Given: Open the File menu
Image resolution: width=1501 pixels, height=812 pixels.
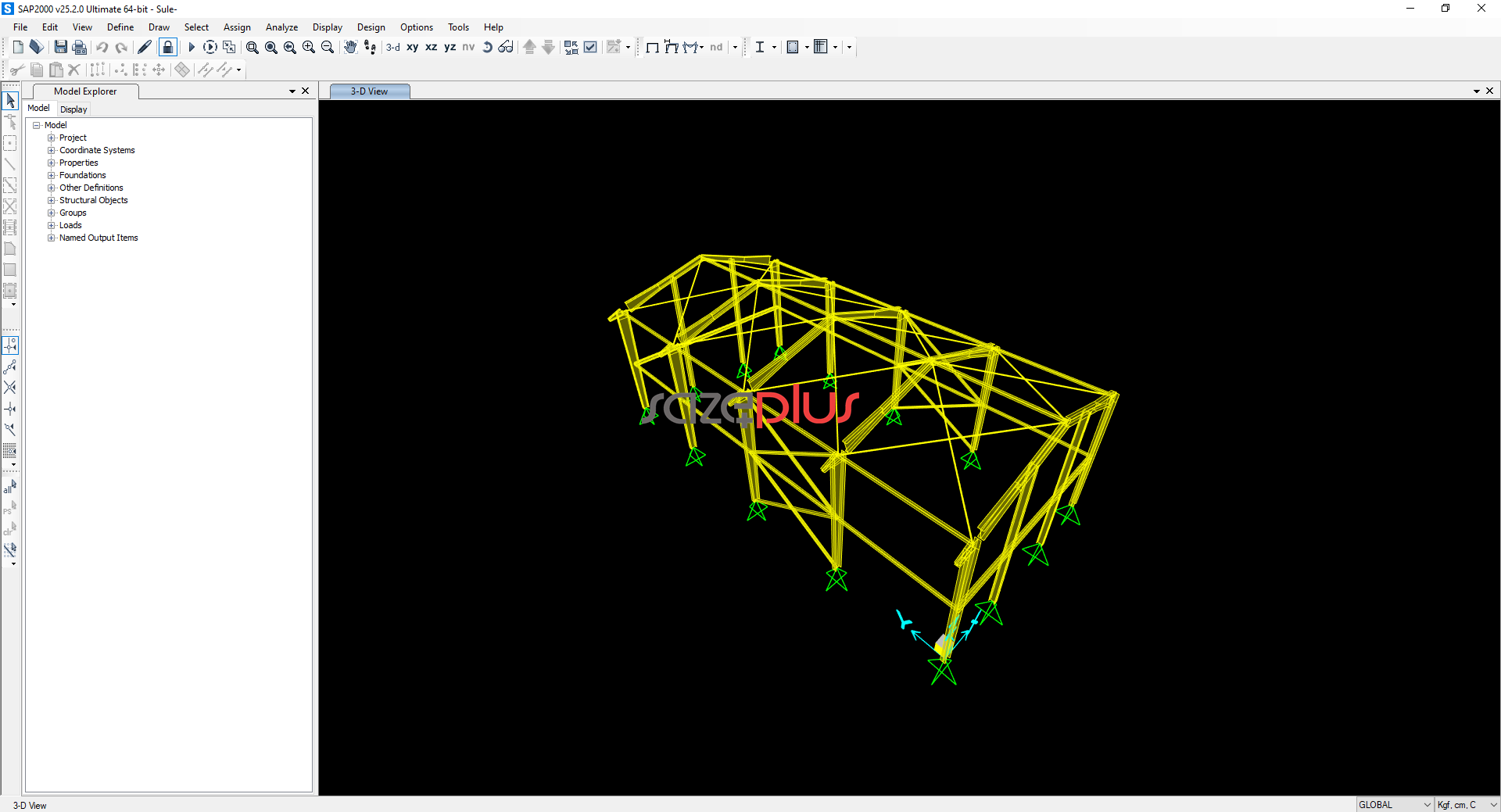Looking at the screenshot, I should click(20, 27).
